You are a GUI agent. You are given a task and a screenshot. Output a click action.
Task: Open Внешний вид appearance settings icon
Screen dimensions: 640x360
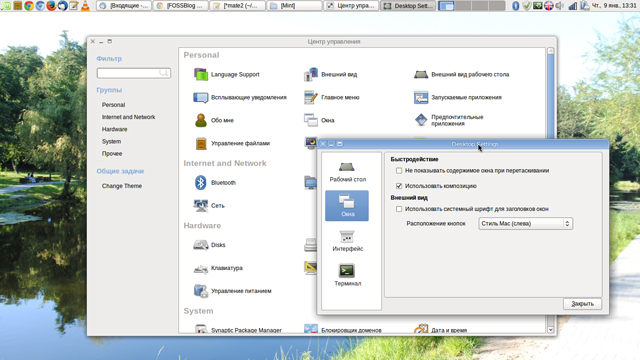point(331,74)
